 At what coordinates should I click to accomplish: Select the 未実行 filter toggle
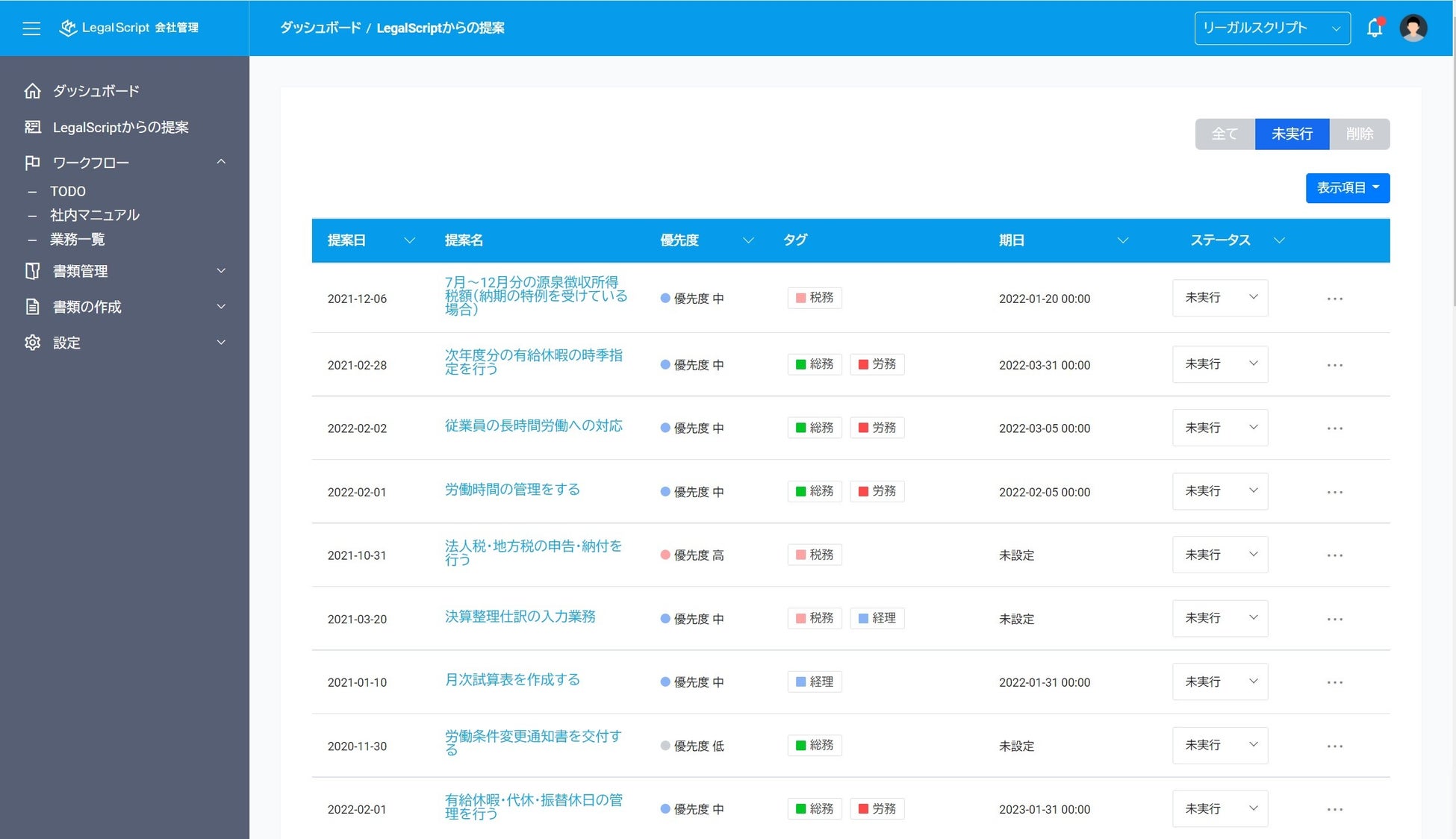coord(1292,134)
